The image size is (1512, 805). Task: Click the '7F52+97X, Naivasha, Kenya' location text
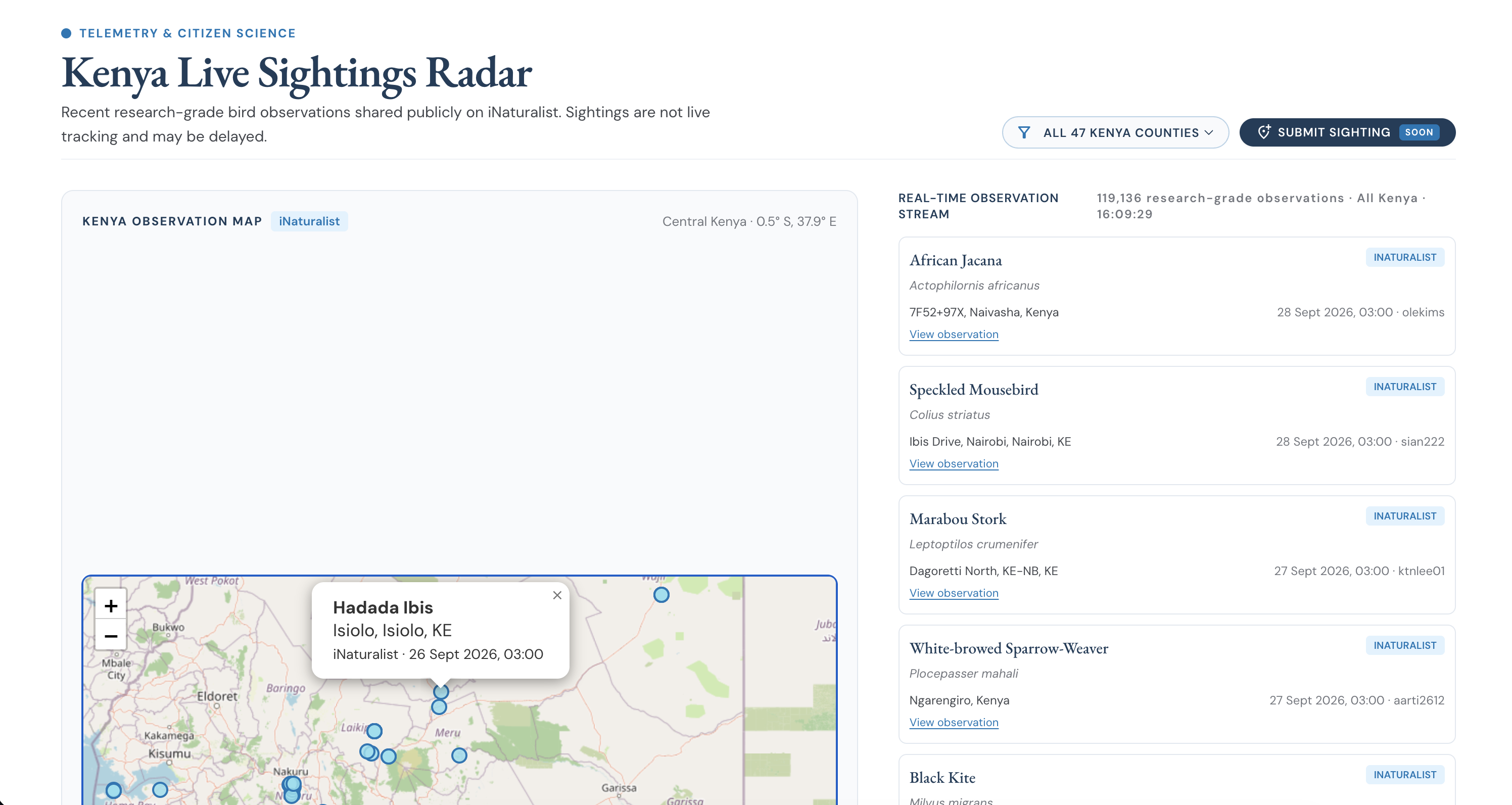tap(984, 312)
